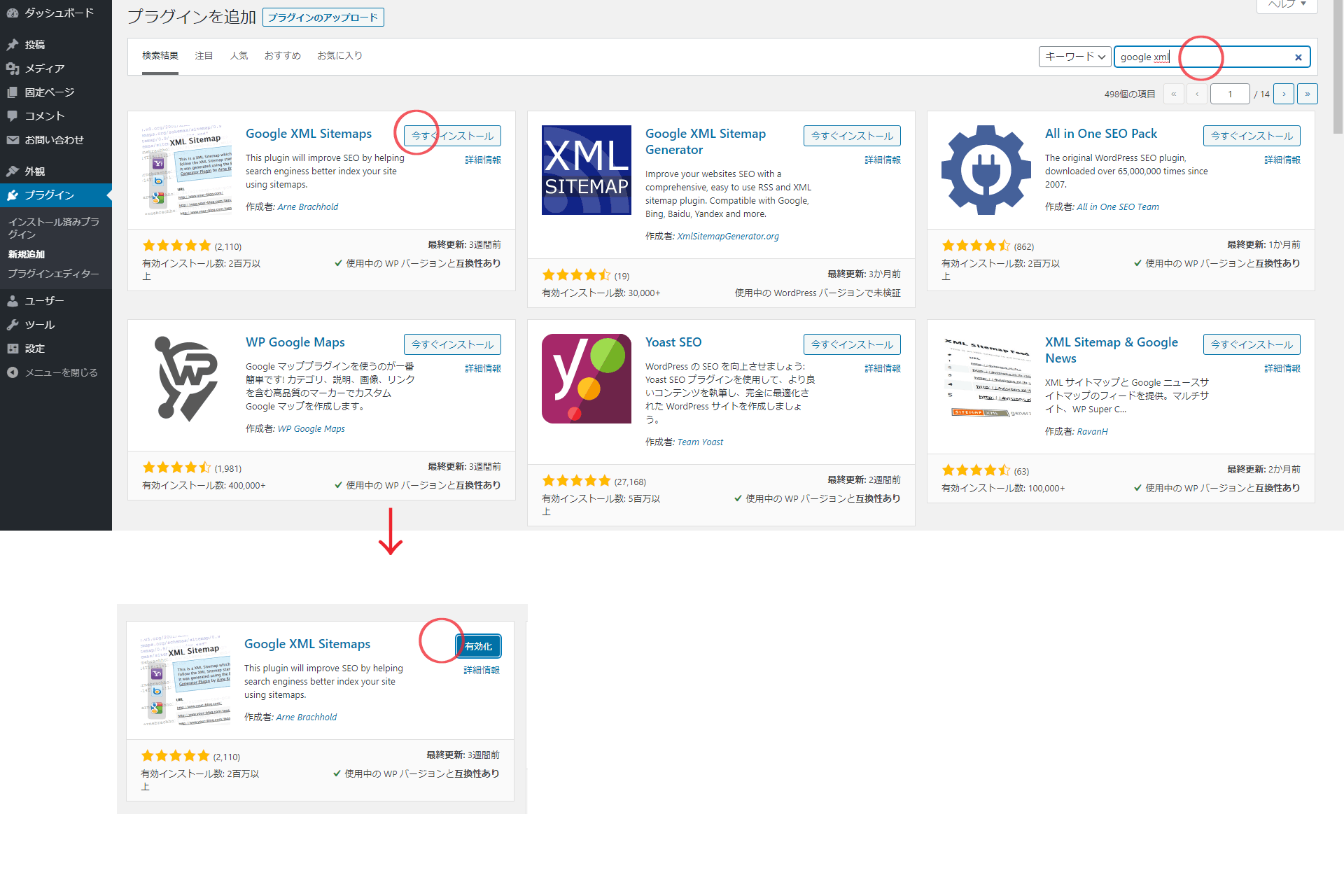
Task: Open プラグインエディター submenu item
Action: [54, 274]
